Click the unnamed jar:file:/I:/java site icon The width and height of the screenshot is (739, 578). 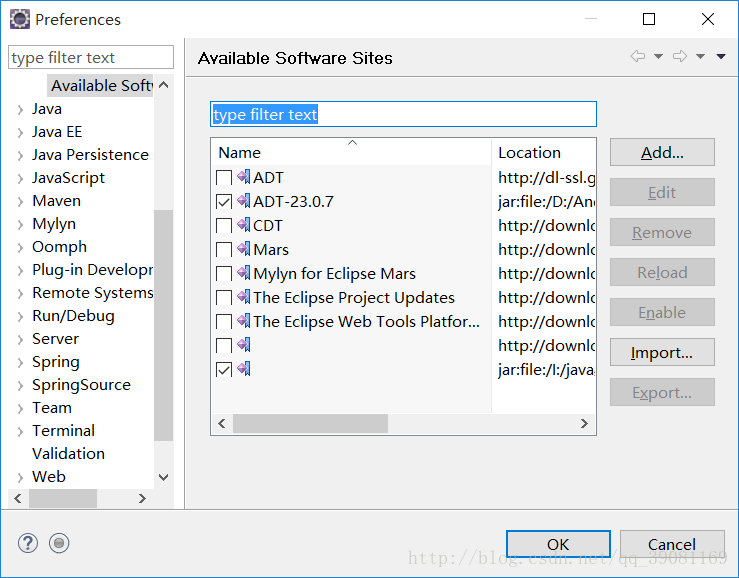click(x=244, y=370)
